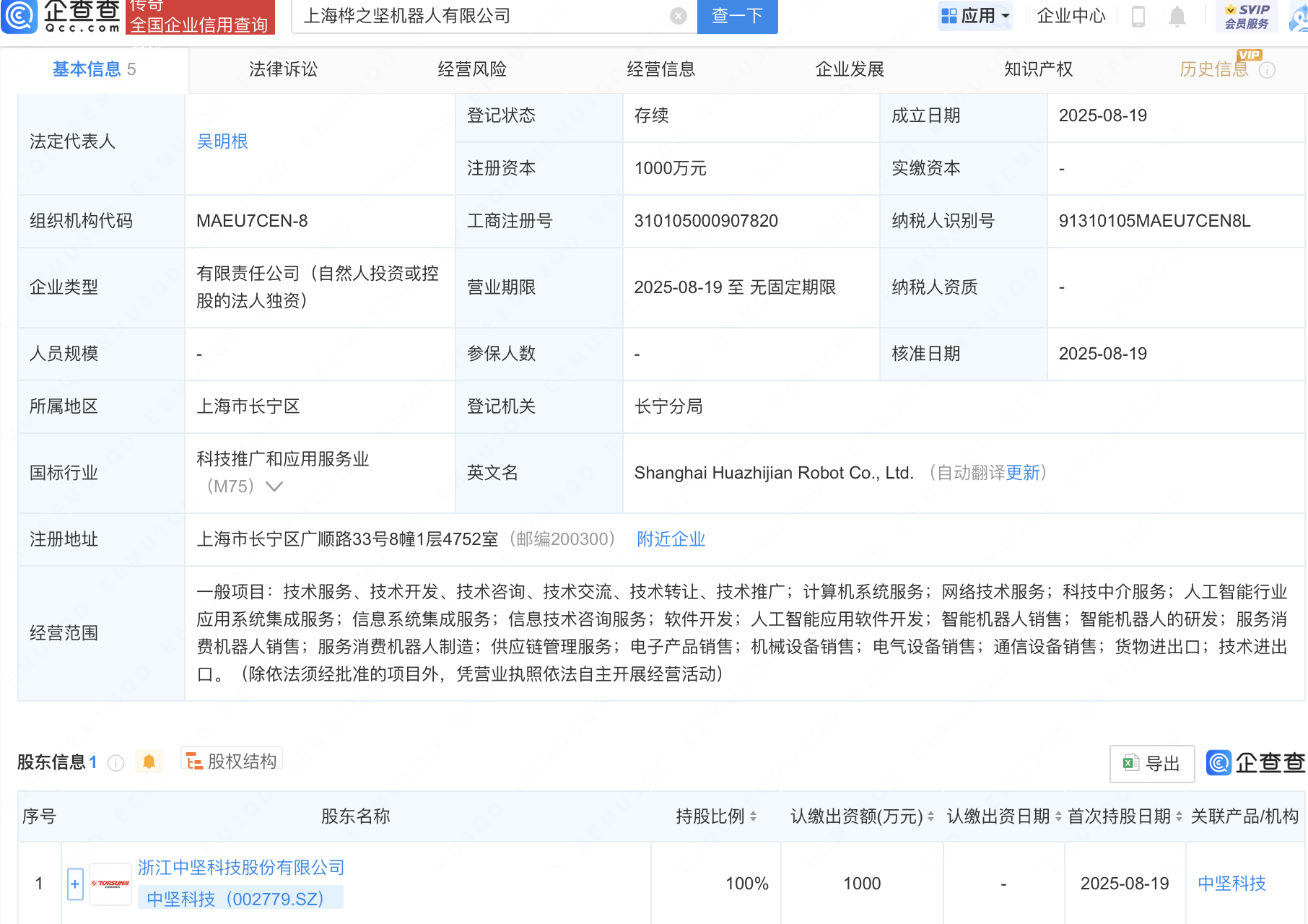This screenshot has height=924, width=1308.
Task: Open the 应用 dropdown menu
Action: tap(975, 16)
